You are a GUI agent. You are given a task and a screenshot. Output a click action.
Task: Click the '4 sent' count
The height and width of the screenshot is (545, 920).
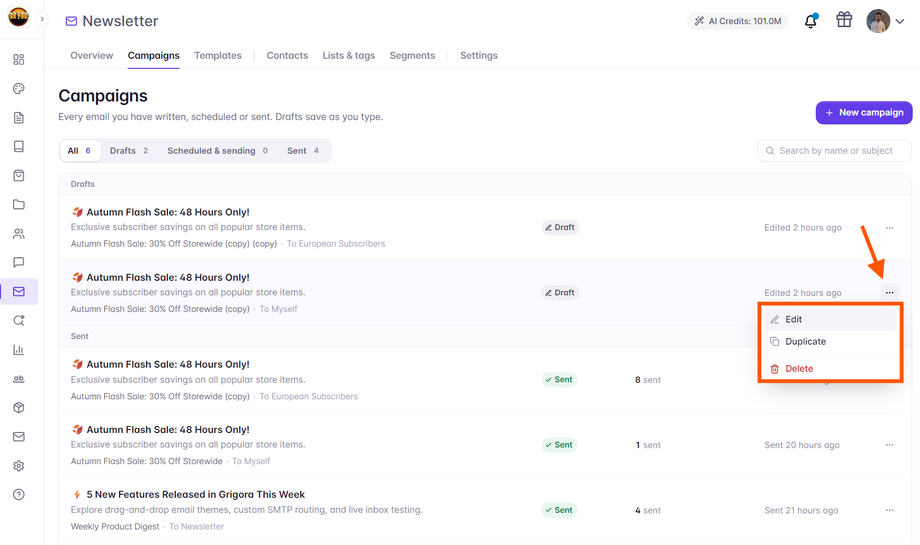tap(648, 510)
